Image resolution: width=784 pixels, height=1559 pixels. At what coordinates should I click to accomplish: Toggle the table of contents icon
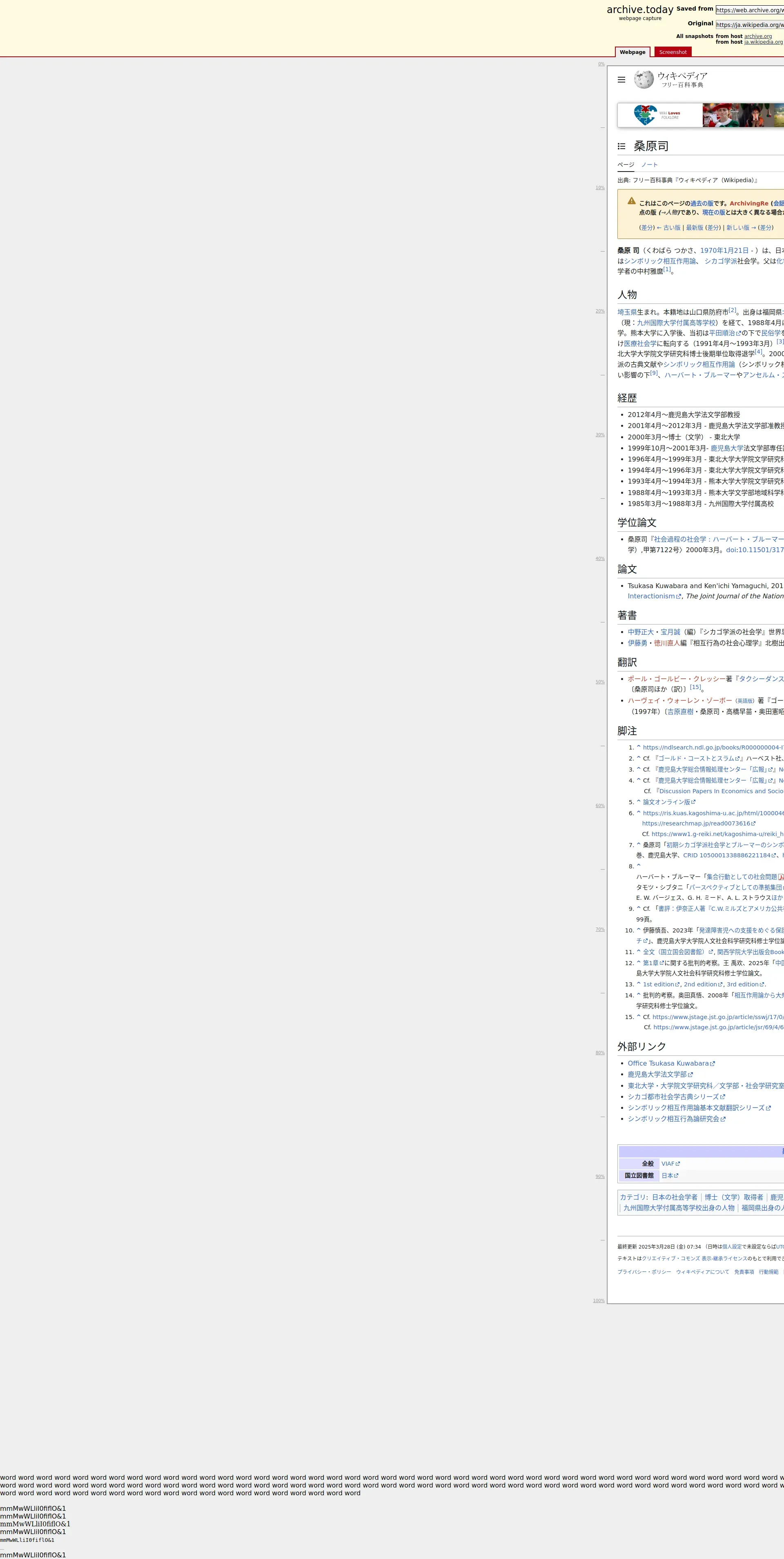coord(621,147)
